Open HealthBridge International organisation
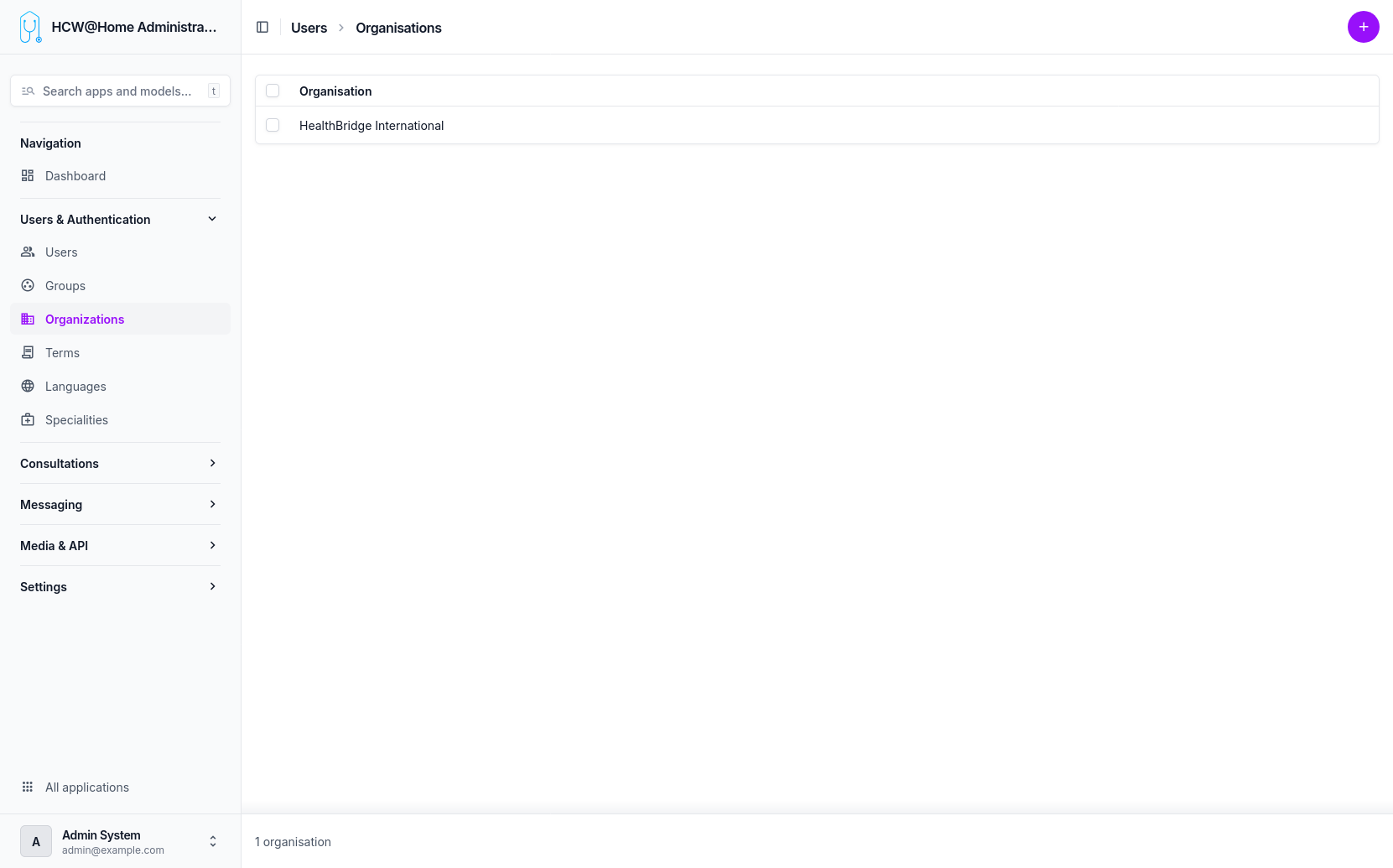This screenshot has width=1393, height=868. click(x=371, y=125)
